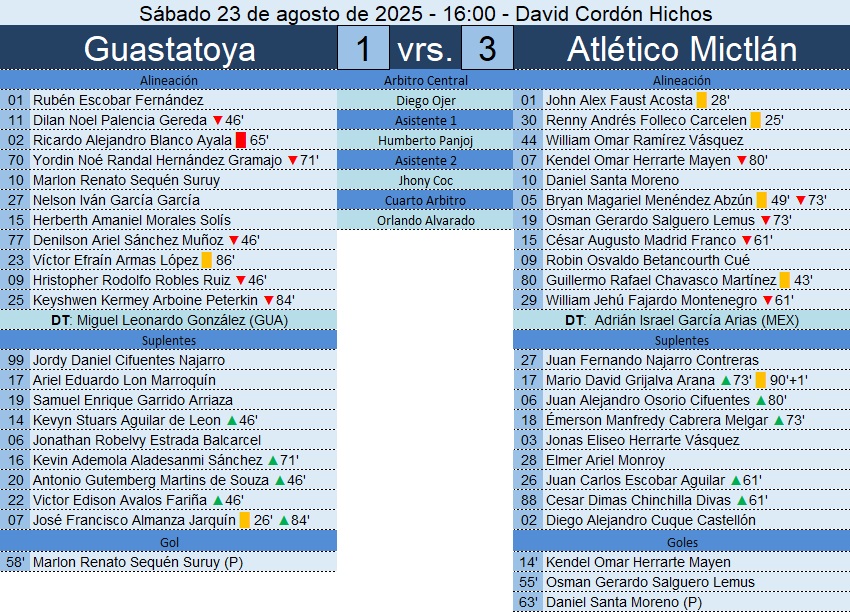Click the yellow card beside John Alex Faust Acosta
Screen dimensions: 850x612
(x=702, y=100)
